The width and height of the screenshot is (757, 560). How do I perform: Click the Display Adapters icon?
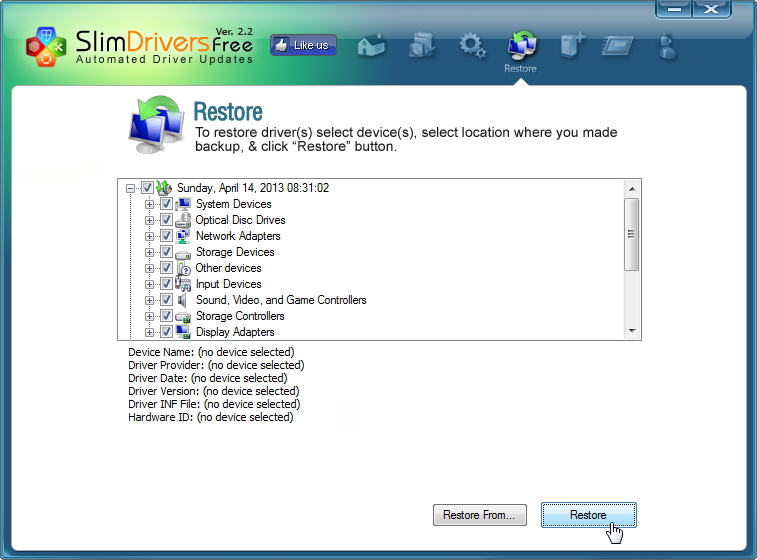183,332
